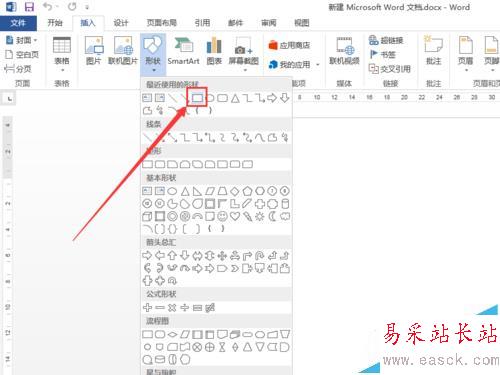The image size is (500, 375).
Task: Open 联机图片 online pictures
Action: coord(123,51)
